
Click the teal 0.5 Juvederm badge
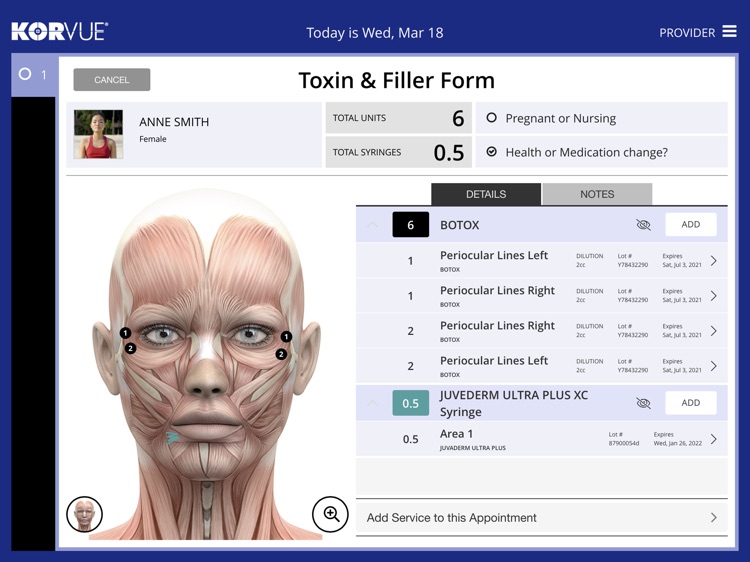[x=410, y=403]
